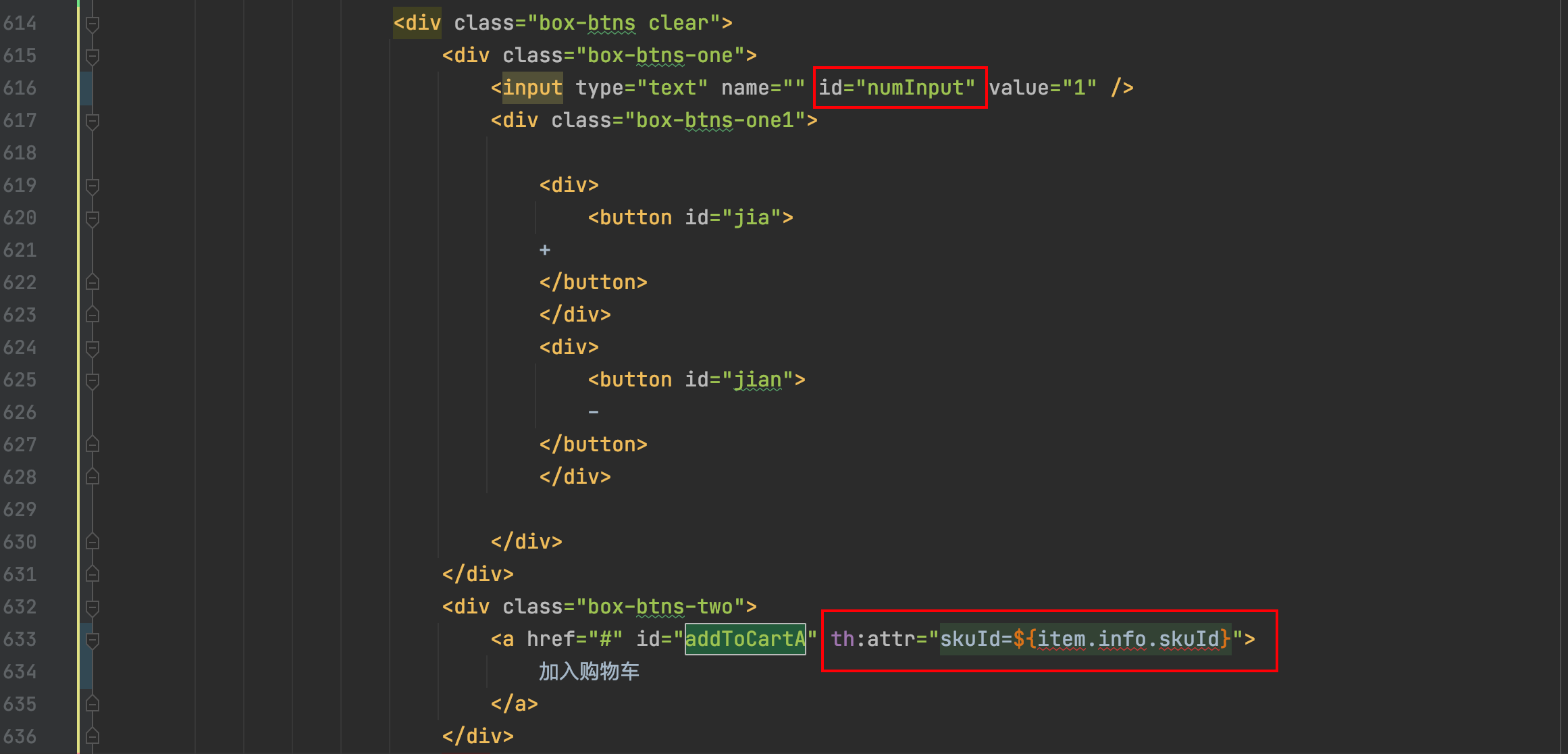This screenshot has height=754, width=1568.
Task: Collapse the fold marker on line 633
Action: [x=93, y=640]
